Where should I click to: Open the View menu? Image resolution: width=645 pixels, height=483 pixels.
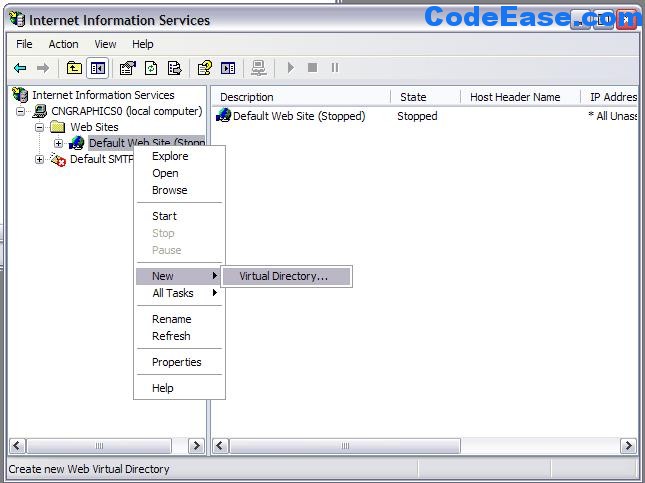click(105, 44)
